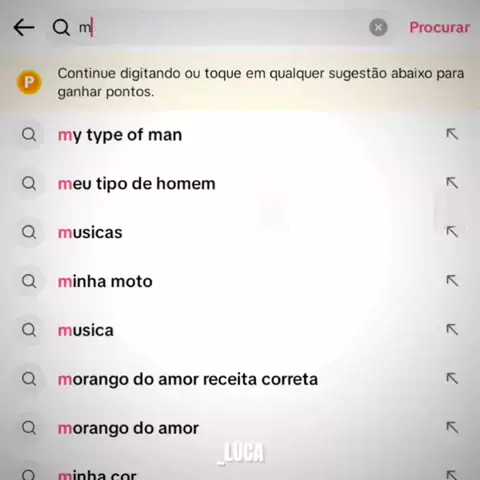This screenshot has height=480, width=480.
Task: Tap the fill arrow beside 'musica'
Action: click(x=452, y=330)
